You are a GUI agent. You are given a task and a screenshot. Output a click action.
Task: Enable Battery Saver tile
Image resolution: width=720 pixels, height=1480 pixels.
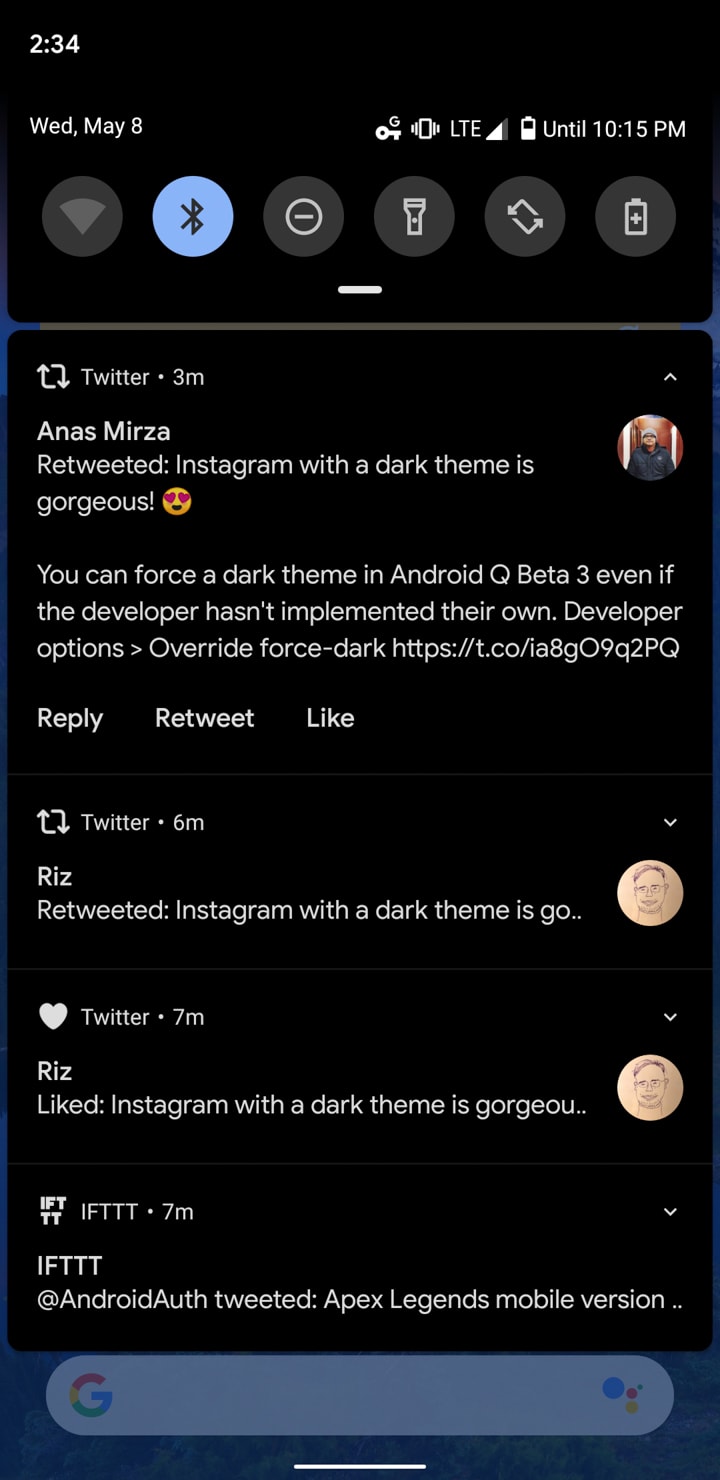[635, 217]
